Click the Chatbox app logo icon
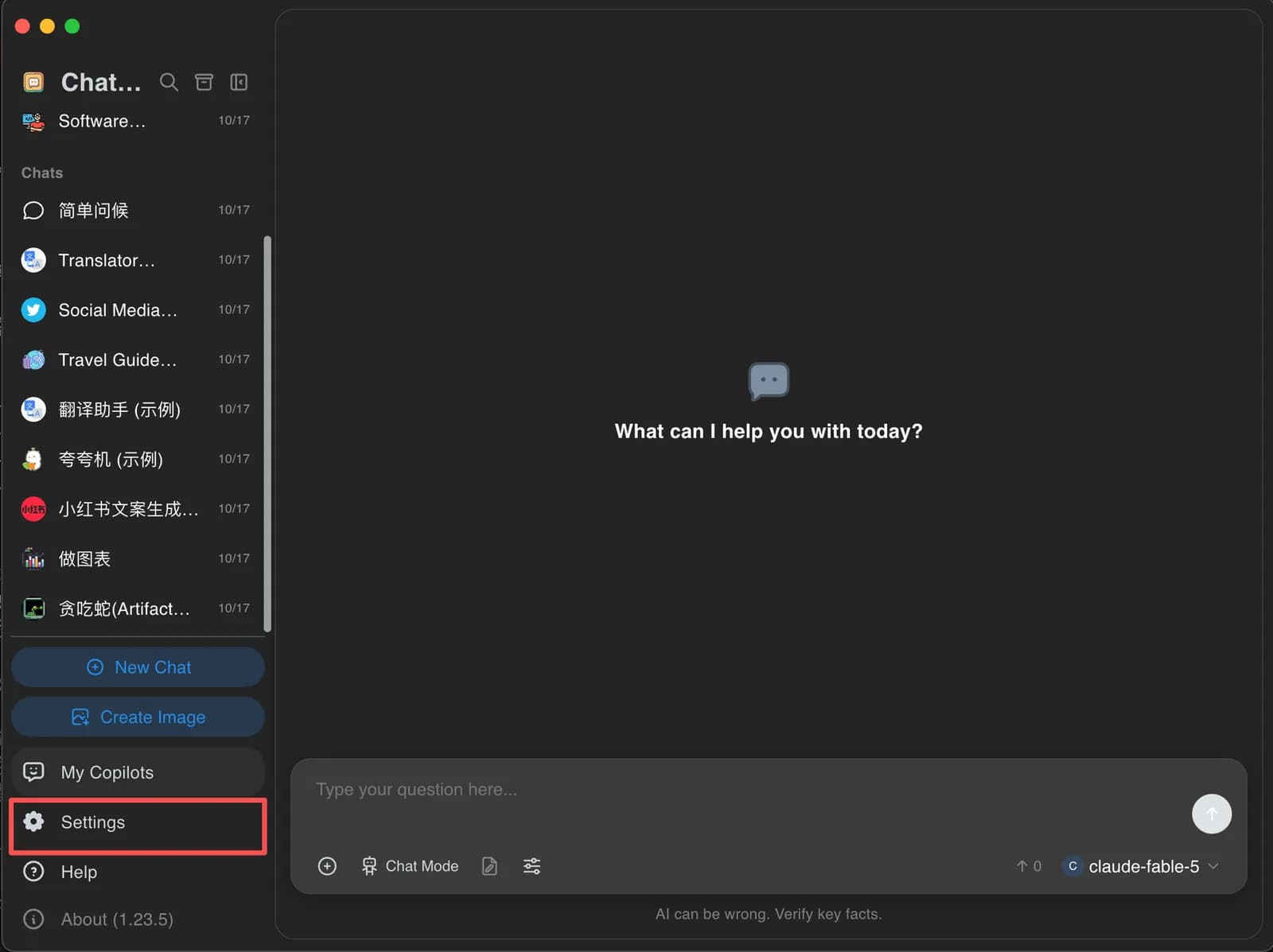 (x=33, y=82)
